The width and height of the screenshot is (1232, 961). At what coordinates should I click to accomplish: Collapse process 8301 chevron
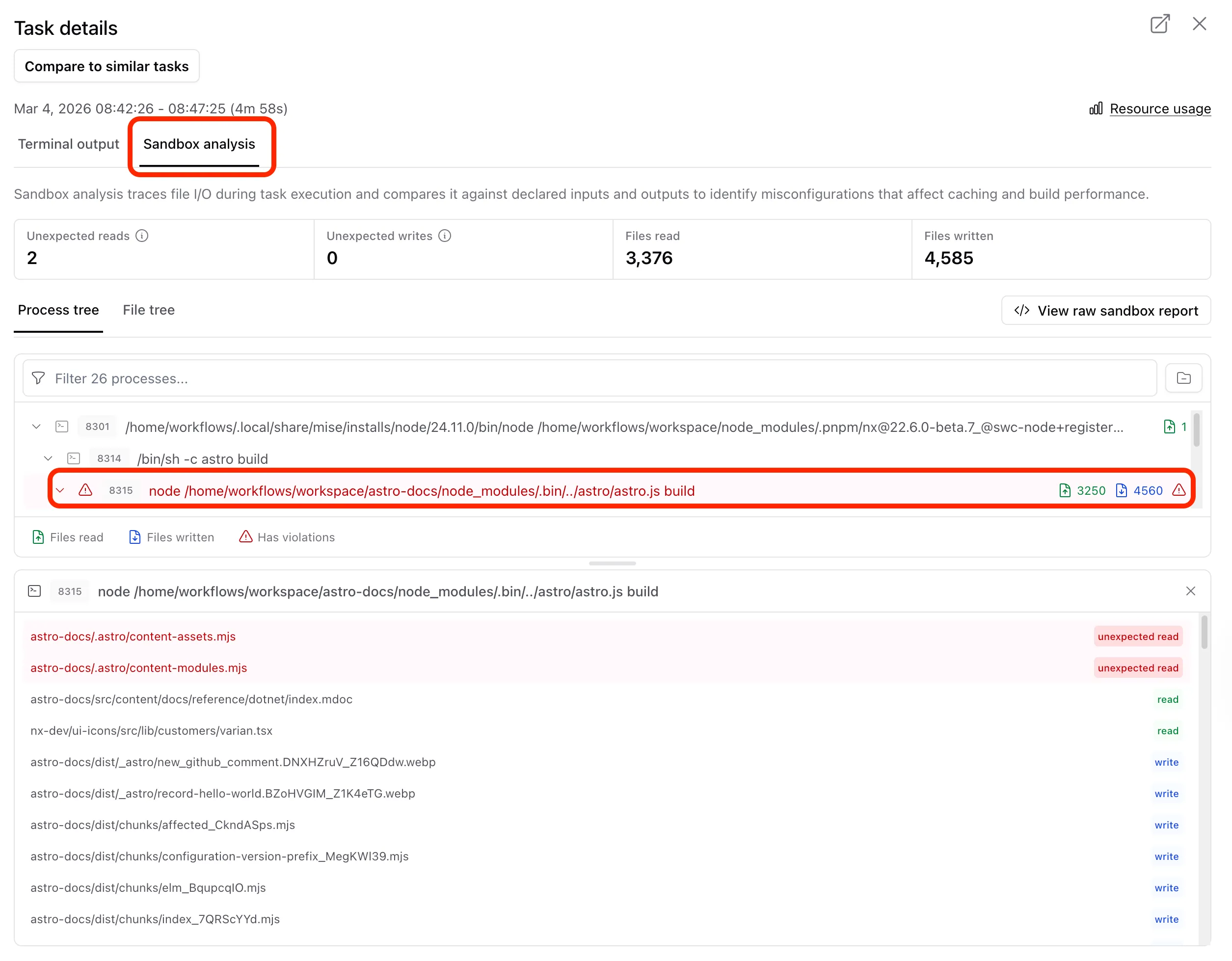click(x=37, y=427)
